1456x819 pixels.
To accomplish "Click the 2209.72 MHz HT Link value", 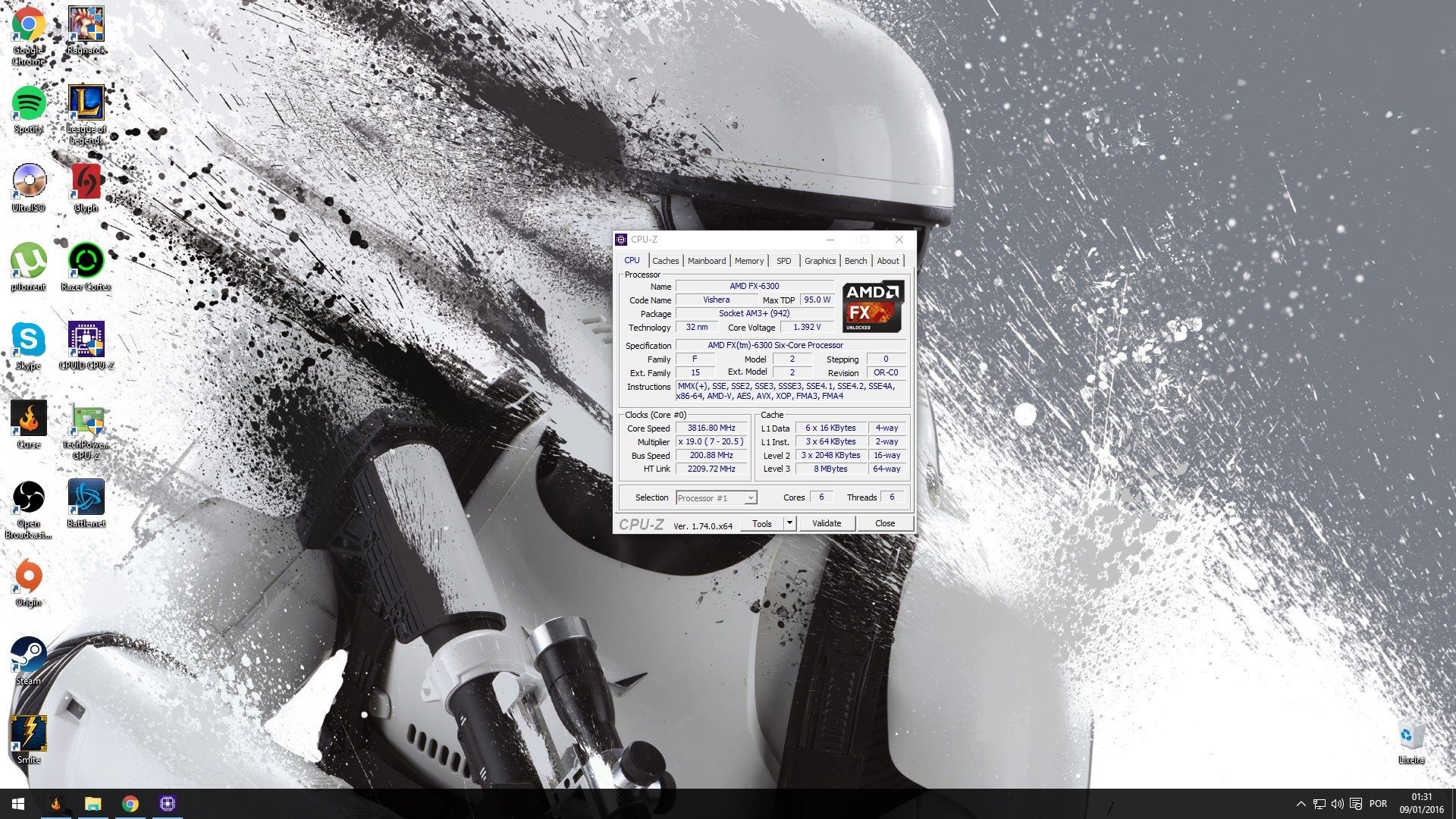I will coord(711,469).
